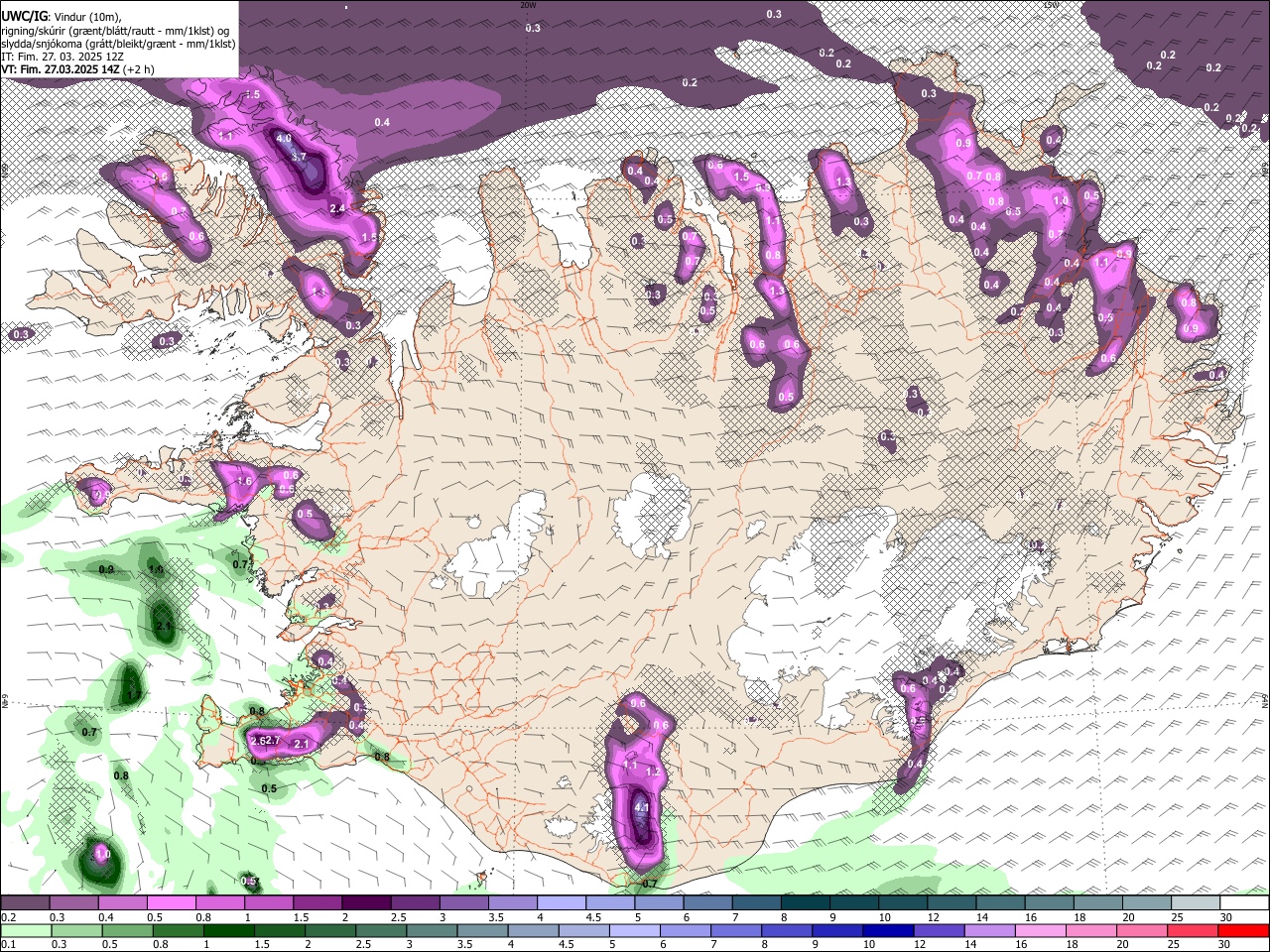Click the 2.1 value in the green rain cell

point(164,626)
